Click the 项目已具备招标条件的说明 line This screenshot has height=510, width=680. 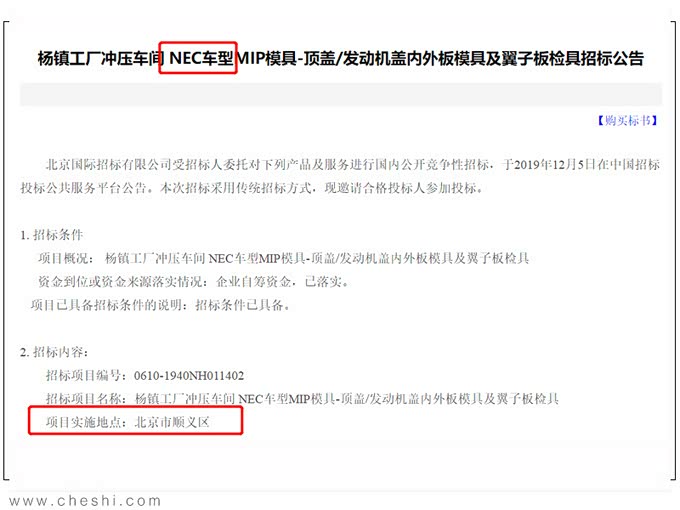(x=160, y=305)
